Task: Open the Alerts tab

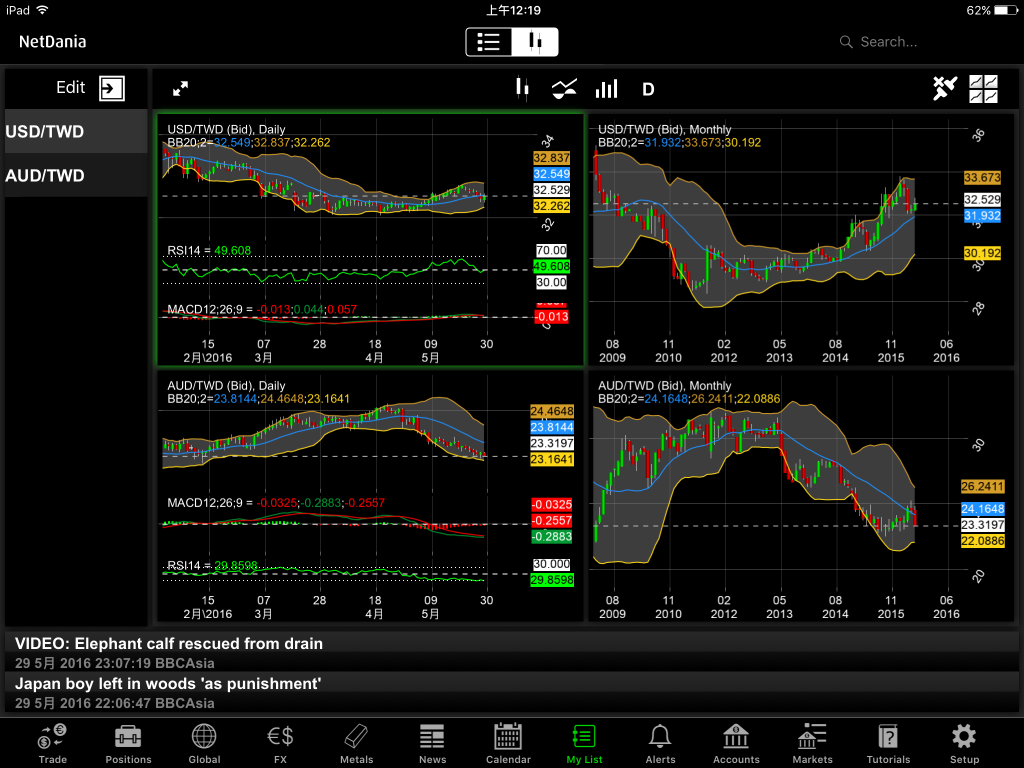Action: point(660,744)
